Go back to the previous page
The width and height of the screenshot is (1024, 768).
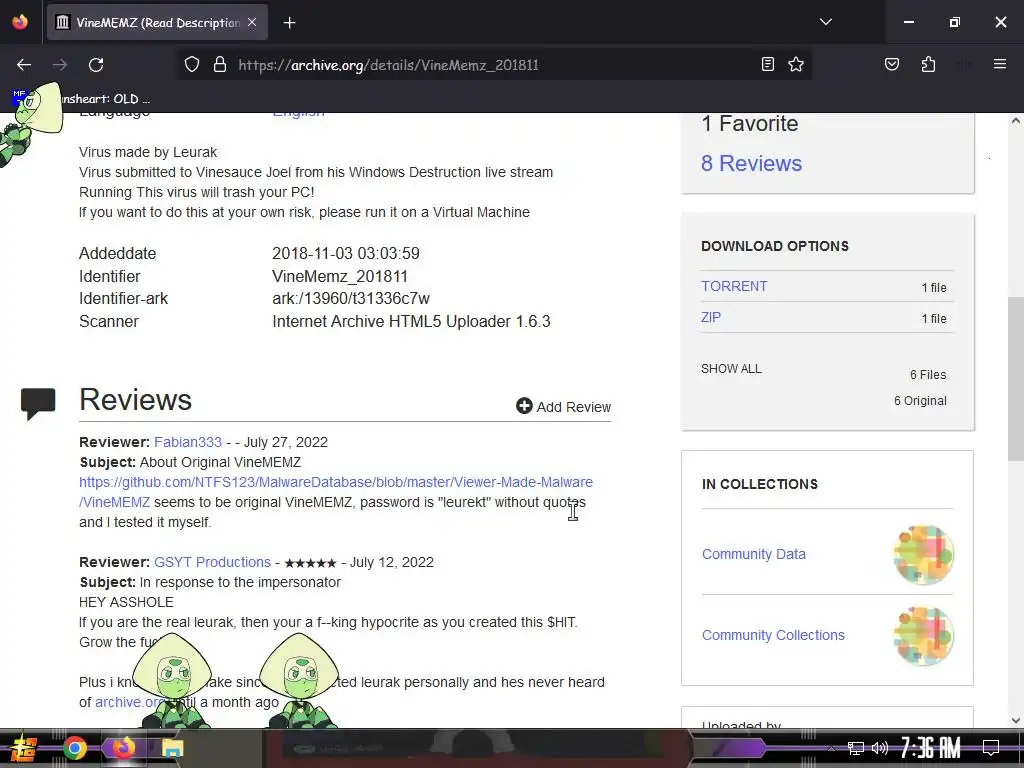[24, 65]
